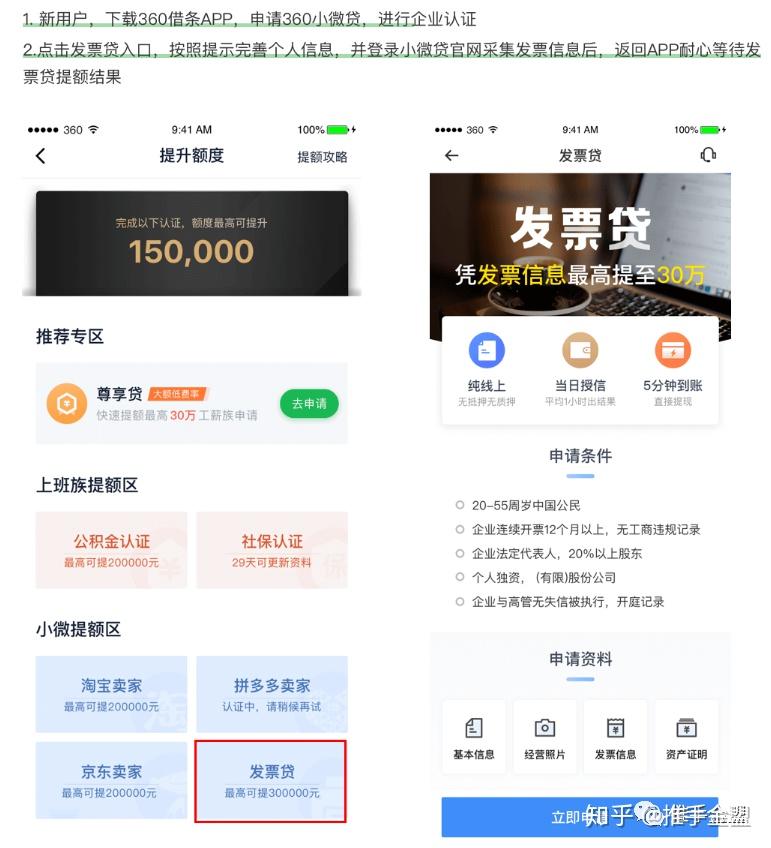The width and height of the screenshot is (771, 848).
Task: Open customer service headset icon
Action: pyautogui.click(x=708, y=155)
